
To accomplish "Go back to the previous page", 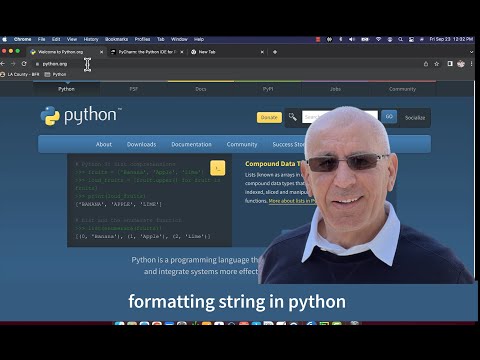I will pyautogui.click(x=3, y=64).
